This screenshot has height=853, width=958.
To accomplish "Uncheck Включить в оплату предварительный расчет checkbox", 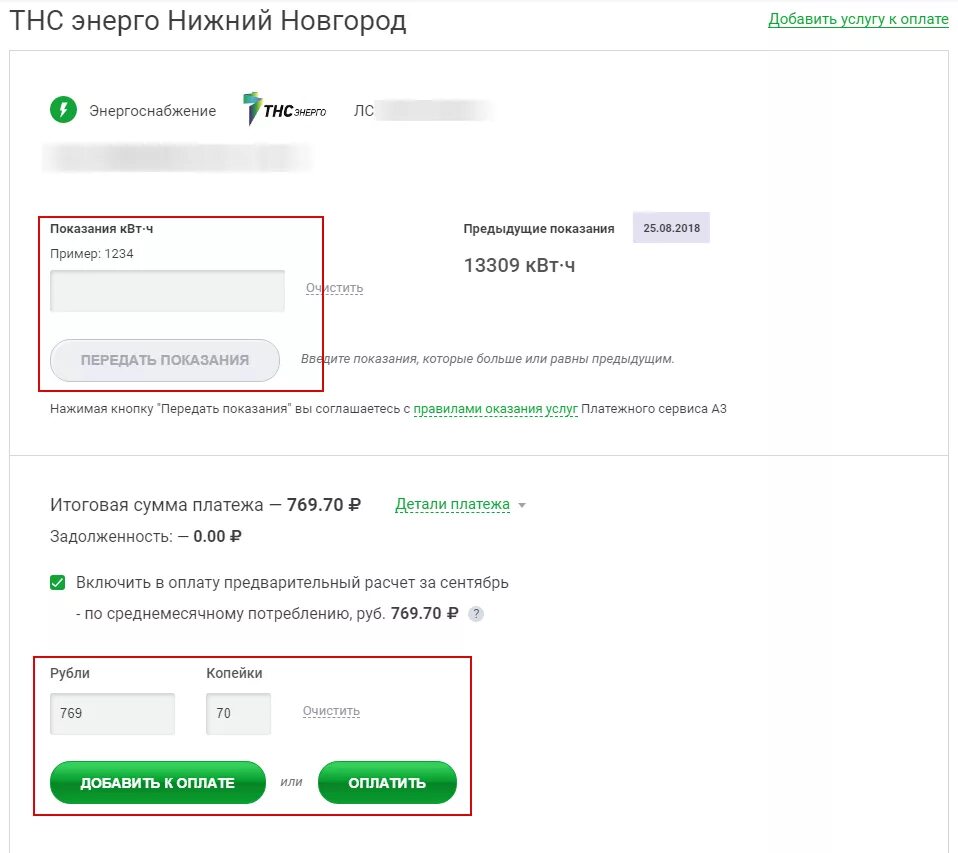I will click(x=57, y=582).
